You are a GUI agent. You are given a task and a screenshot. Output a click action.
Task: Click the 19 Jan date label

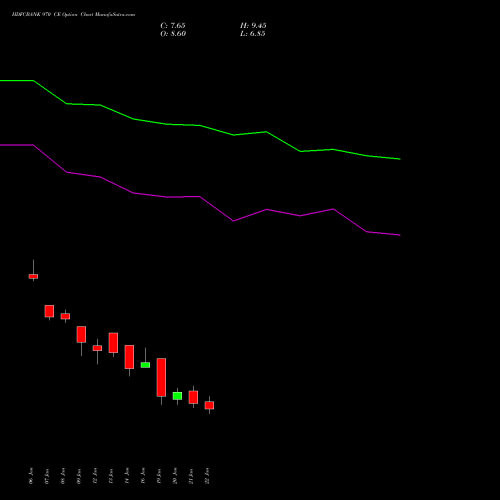tap(159, 476)
